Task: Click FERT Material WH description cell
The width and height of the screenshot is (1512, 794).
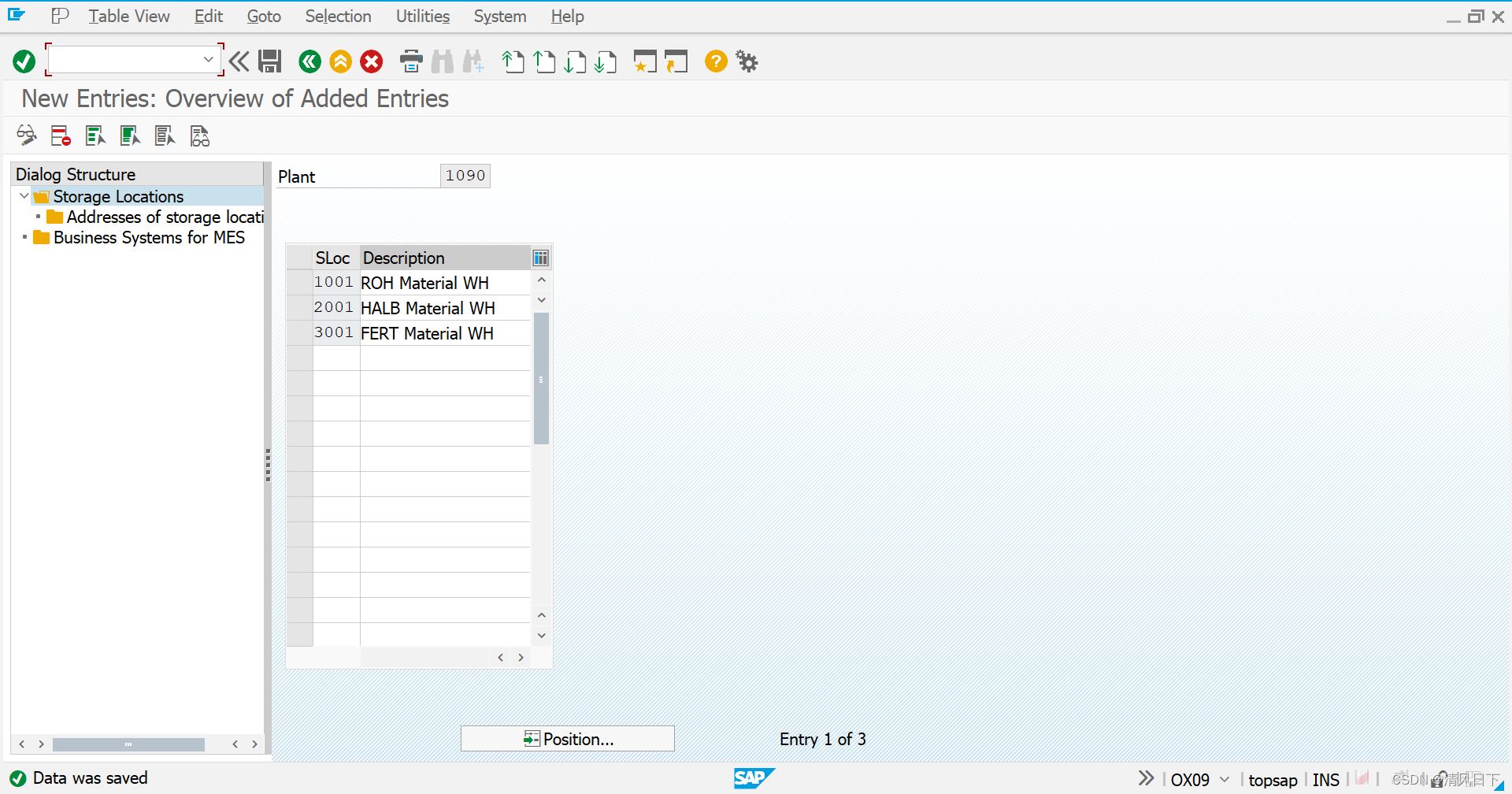Action: point(445,333)
